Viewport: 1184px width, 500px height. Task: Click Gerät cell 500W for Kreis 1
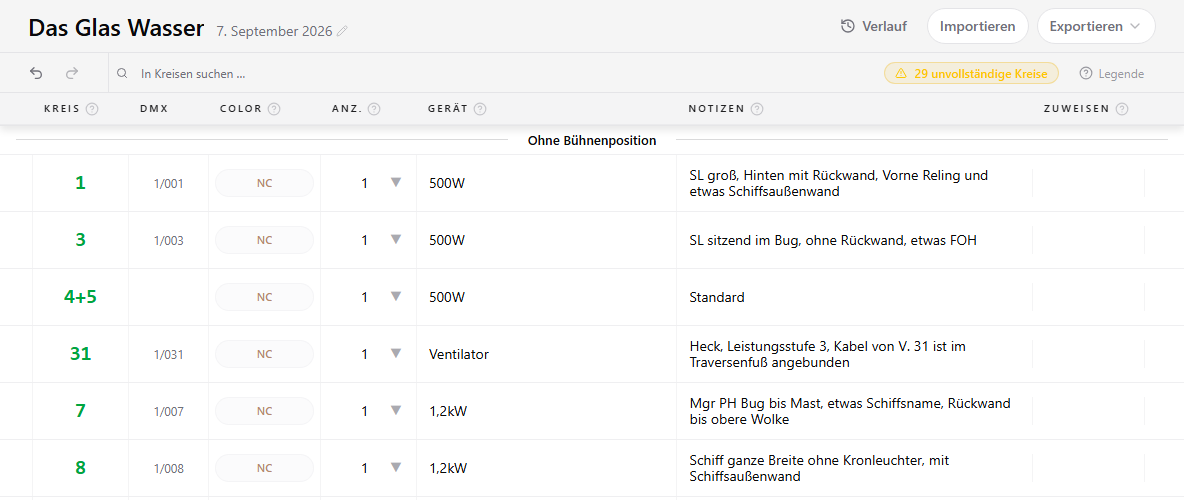546,183
